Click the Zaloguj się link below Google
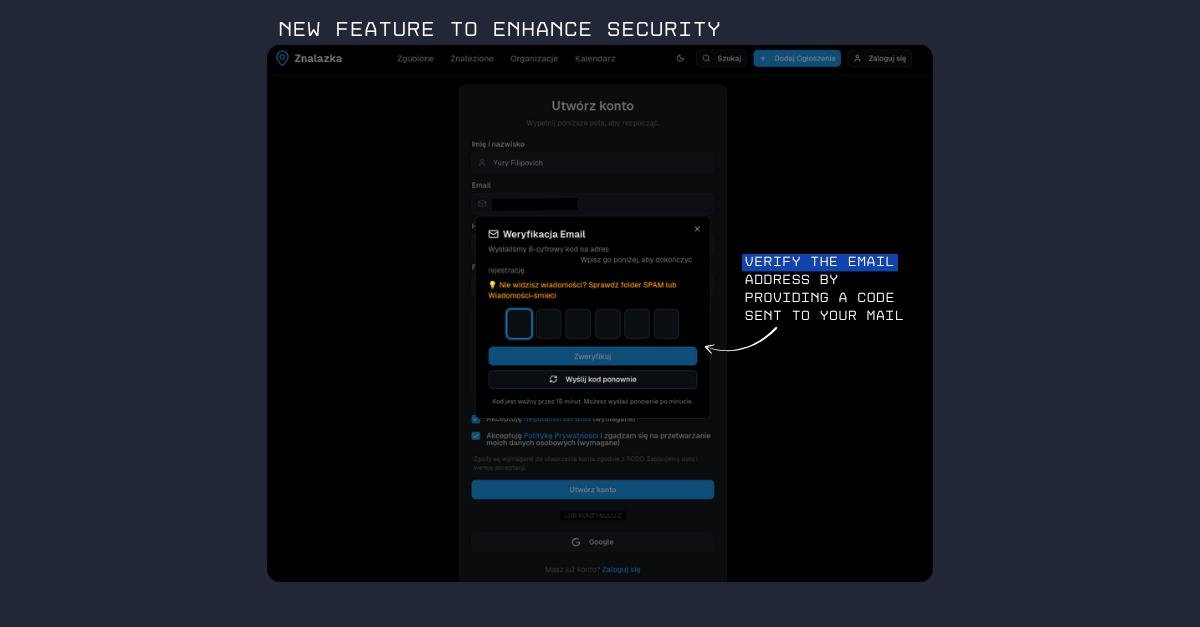The height and width of the screenshot is (627, 1200). coord(621,569)
